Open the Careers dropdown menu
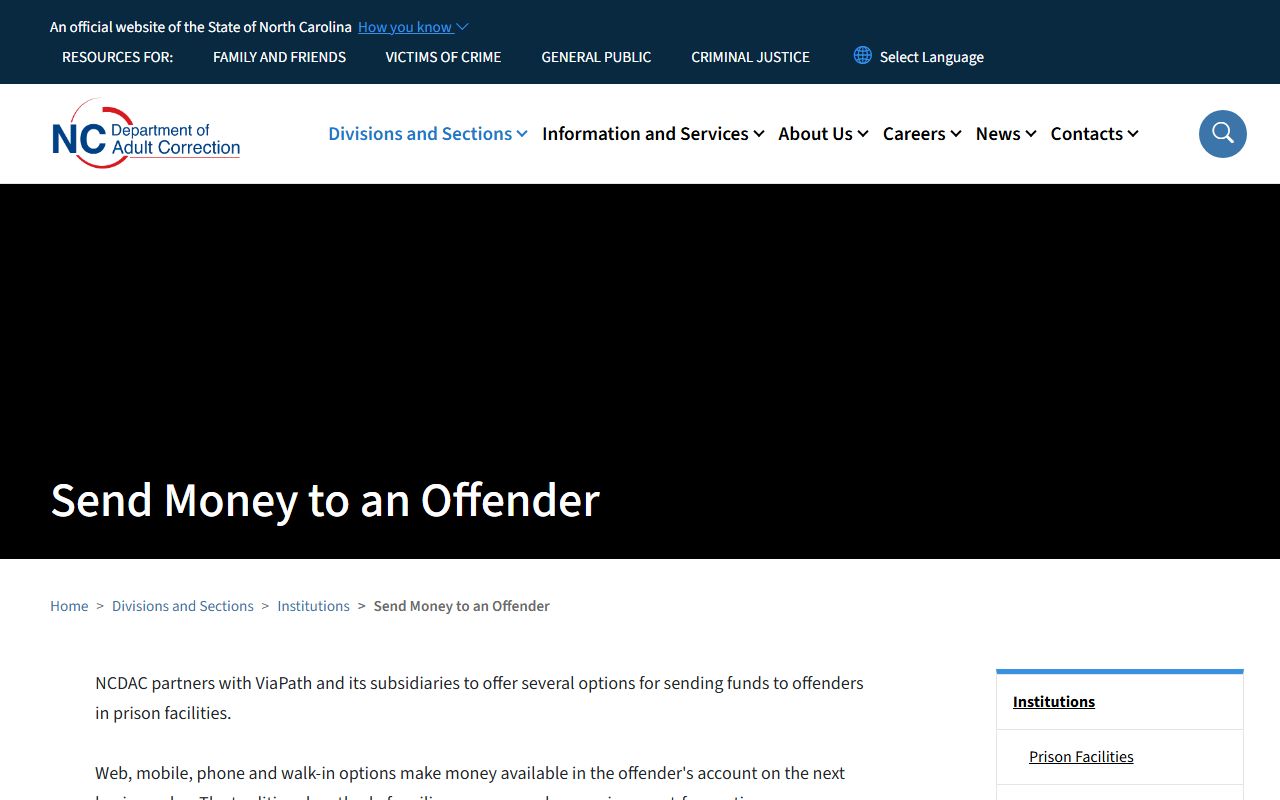The image size is (1280, 800). [922, 134]
